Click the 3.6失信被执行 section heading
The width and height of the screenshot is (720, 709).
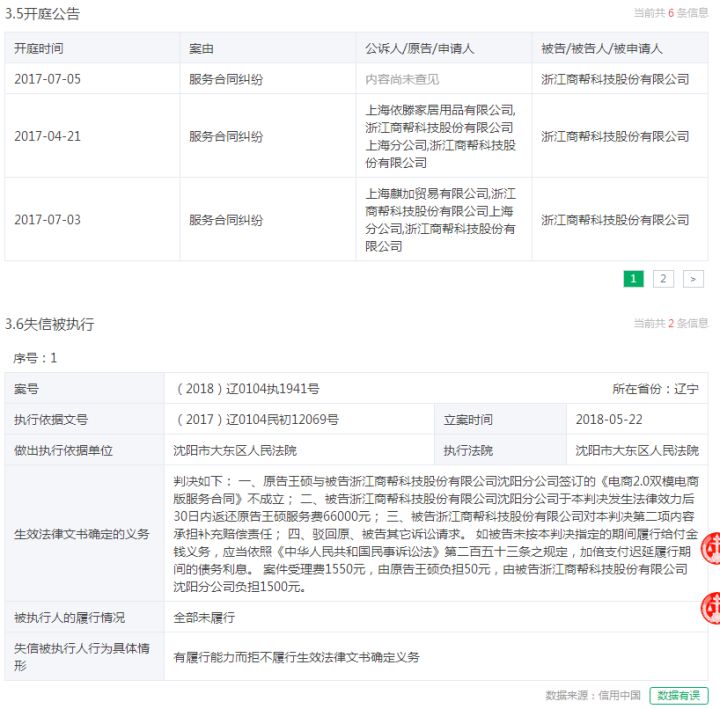[50, 324]
